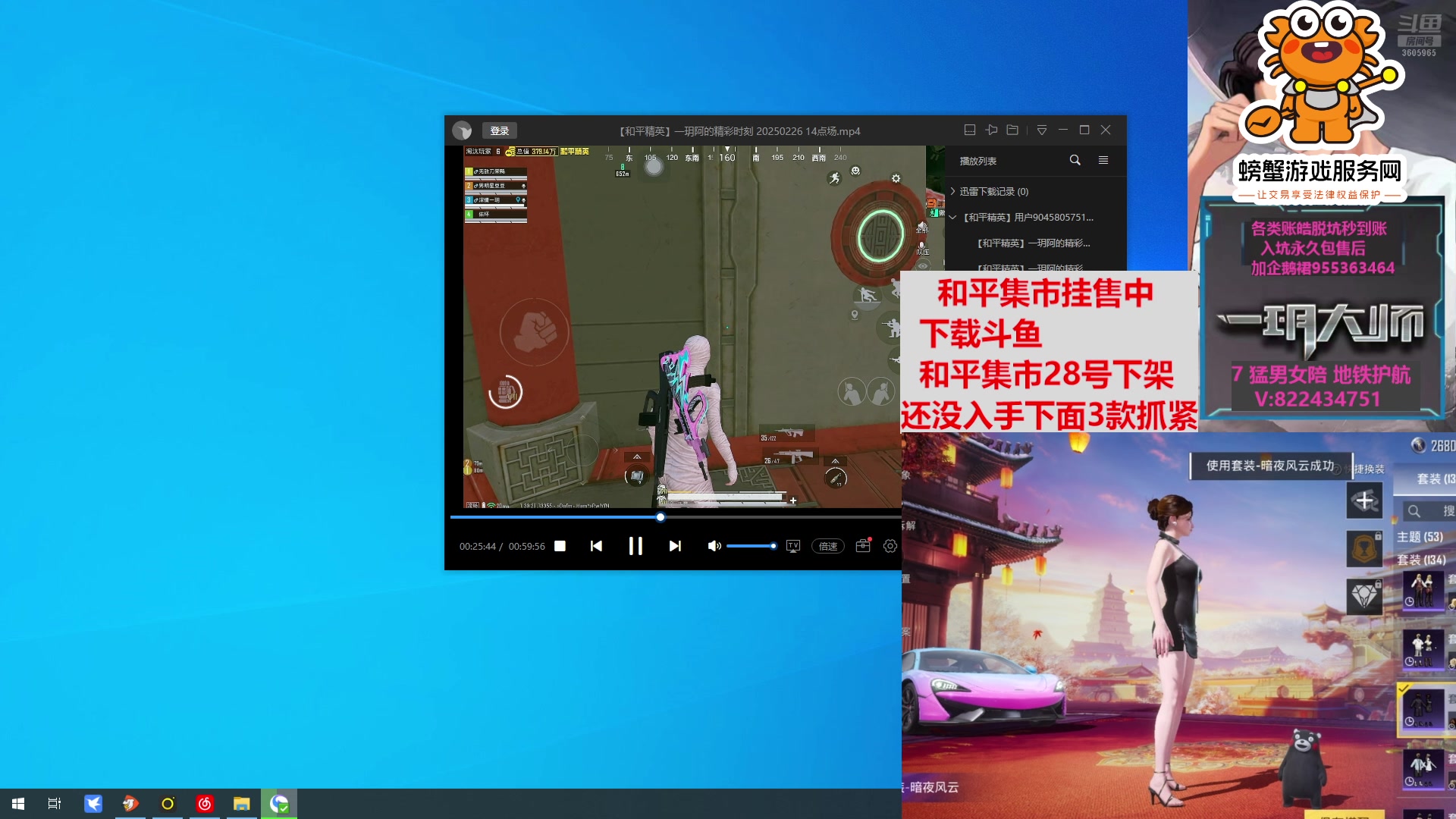This screenshot has height=819, width=1456.
Task: Select 套装 (134) category in outfit list
Action: (1421, 560)
